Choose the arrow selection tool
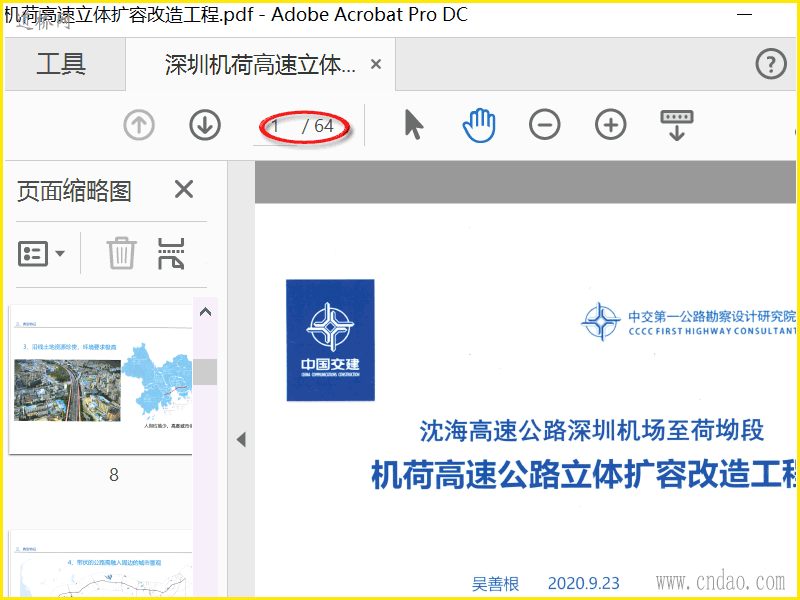This screenshot has height=600, width=800. 414,125
